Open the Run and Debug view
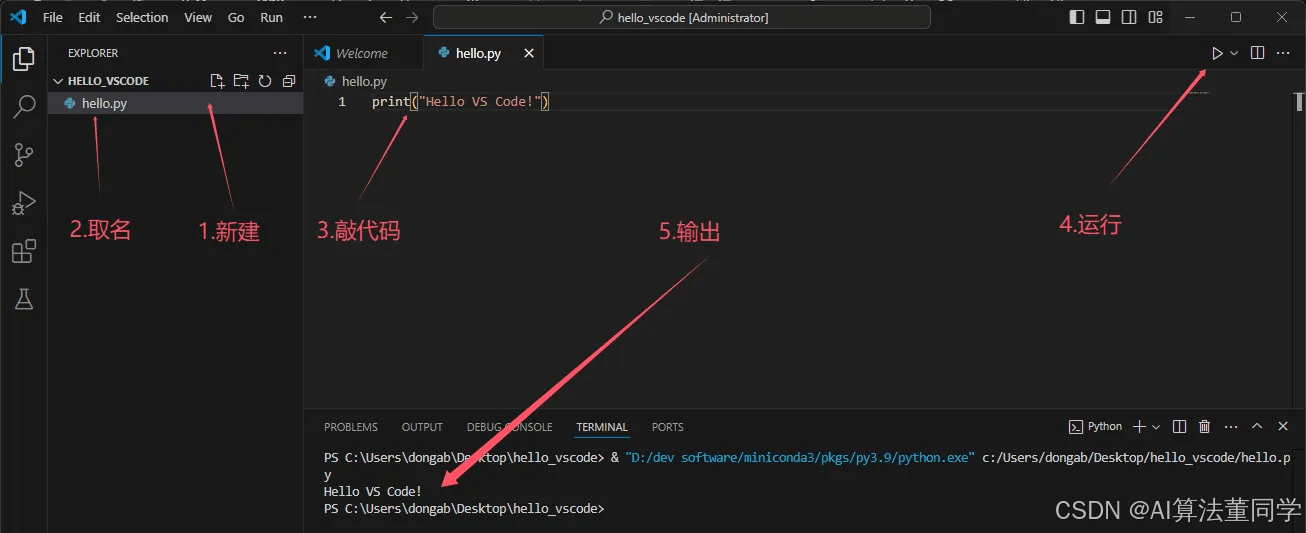 (24, 203)
